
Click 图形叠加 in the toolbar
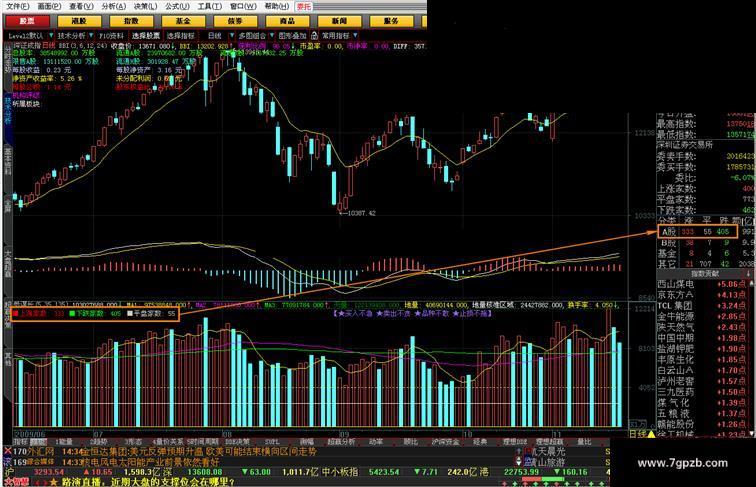pos(292,36)
